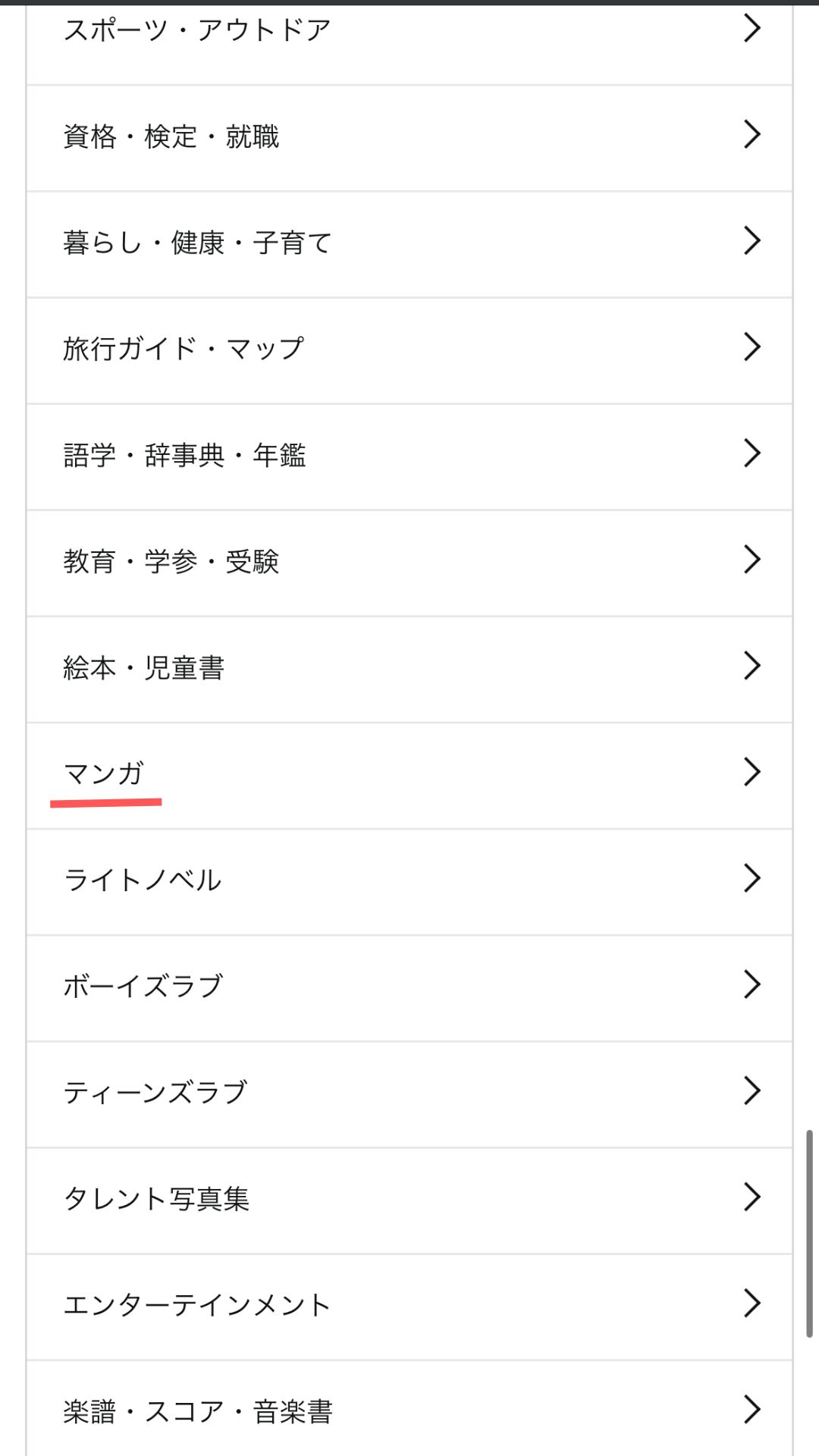Open 絵本・児童書 category
The image size is (819, 1456).
pyautogui.click(x=409, y=669)
